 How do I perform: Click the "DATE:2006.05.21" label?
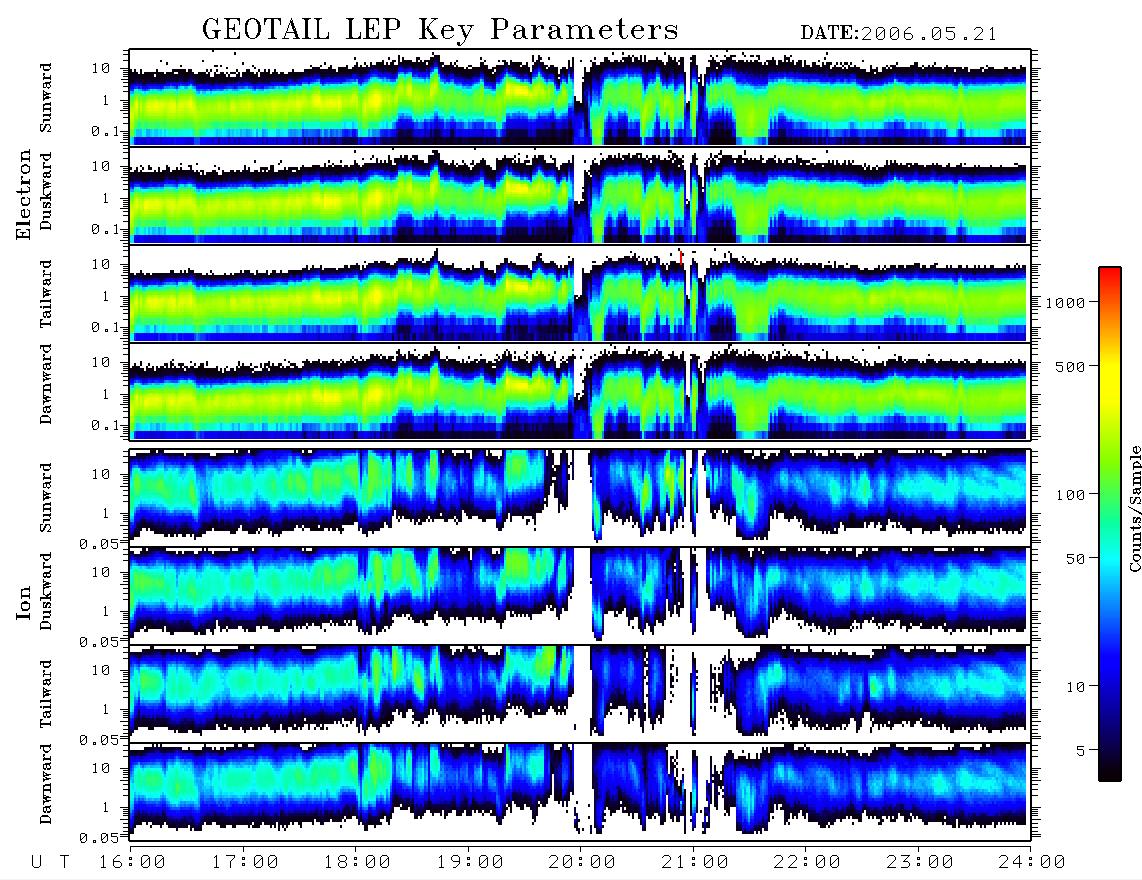899,34
